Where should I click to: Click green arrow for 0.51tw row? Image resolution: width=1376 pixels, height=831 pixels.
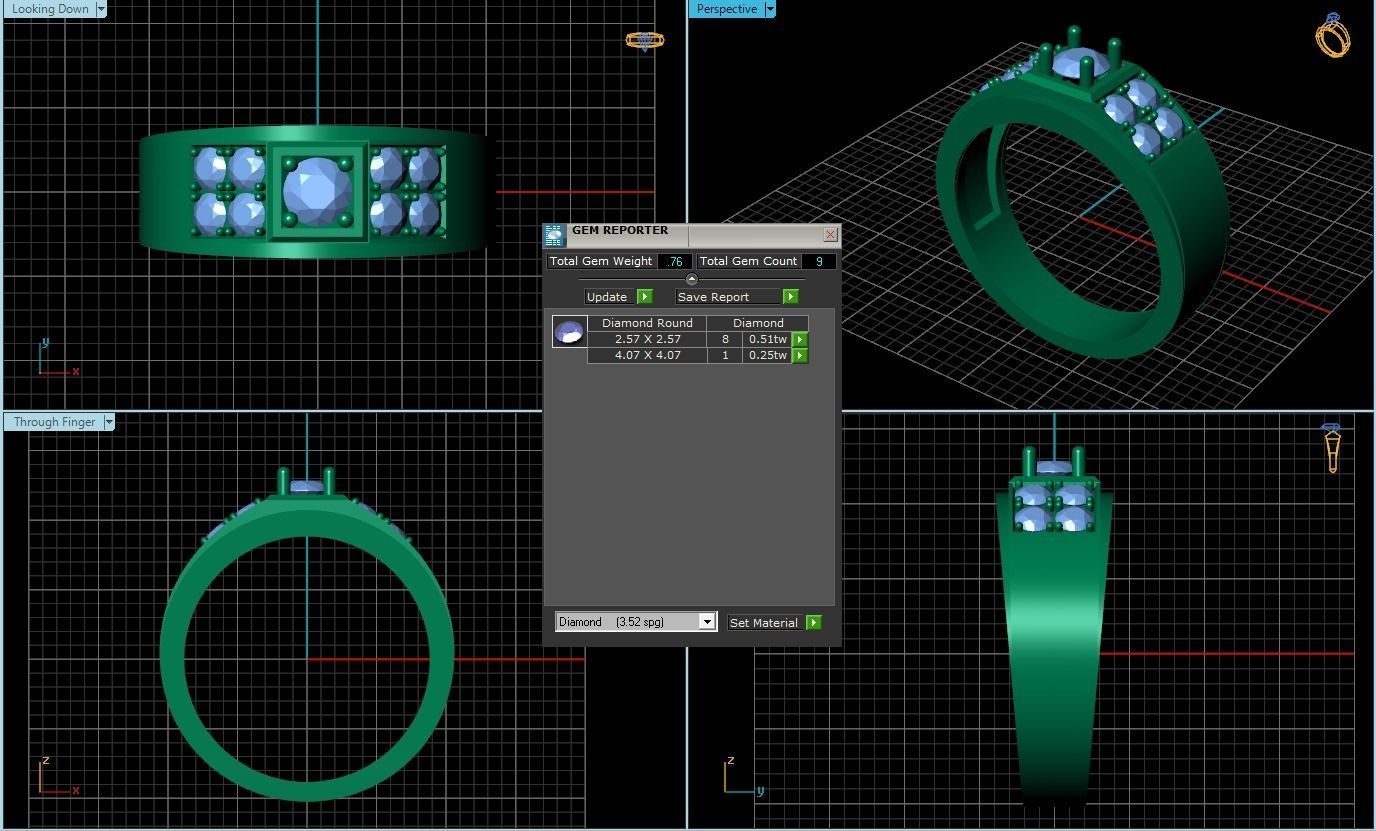(800, 340)
